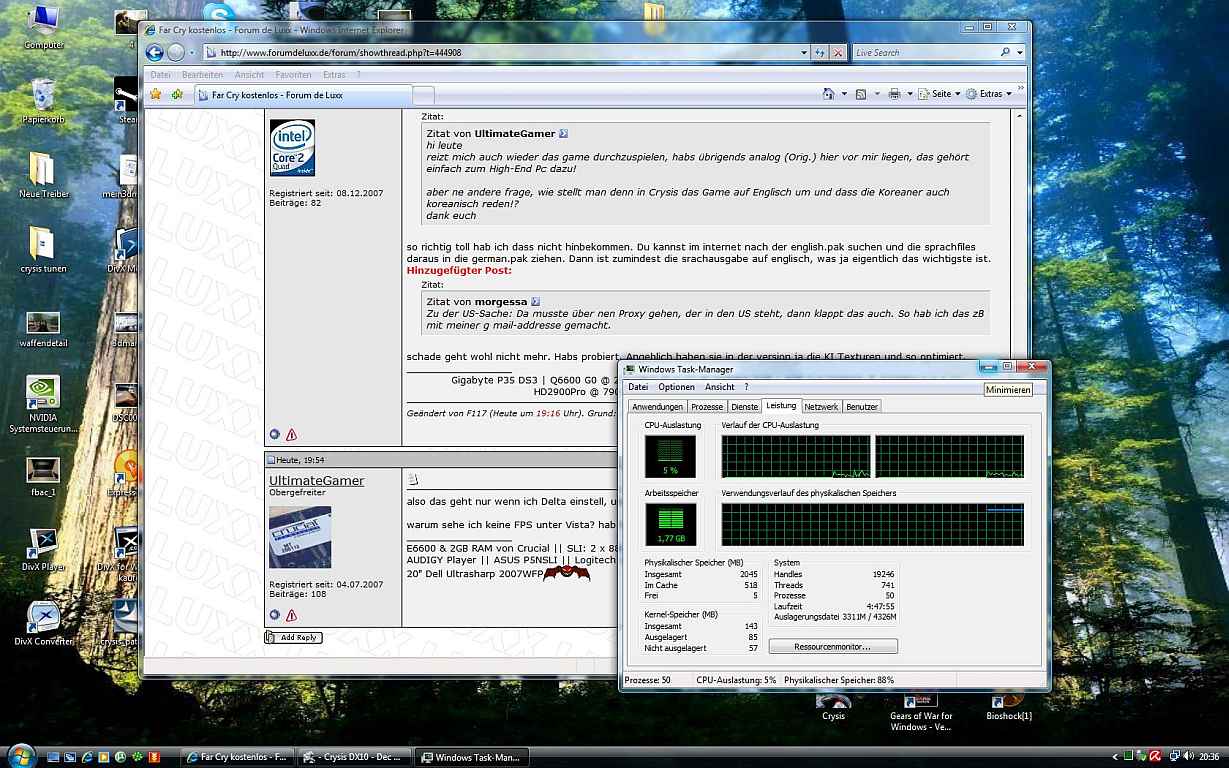Click the refresh page icon beside the address bar
Screen dimensions: 1229x768
tap(820, 53)
